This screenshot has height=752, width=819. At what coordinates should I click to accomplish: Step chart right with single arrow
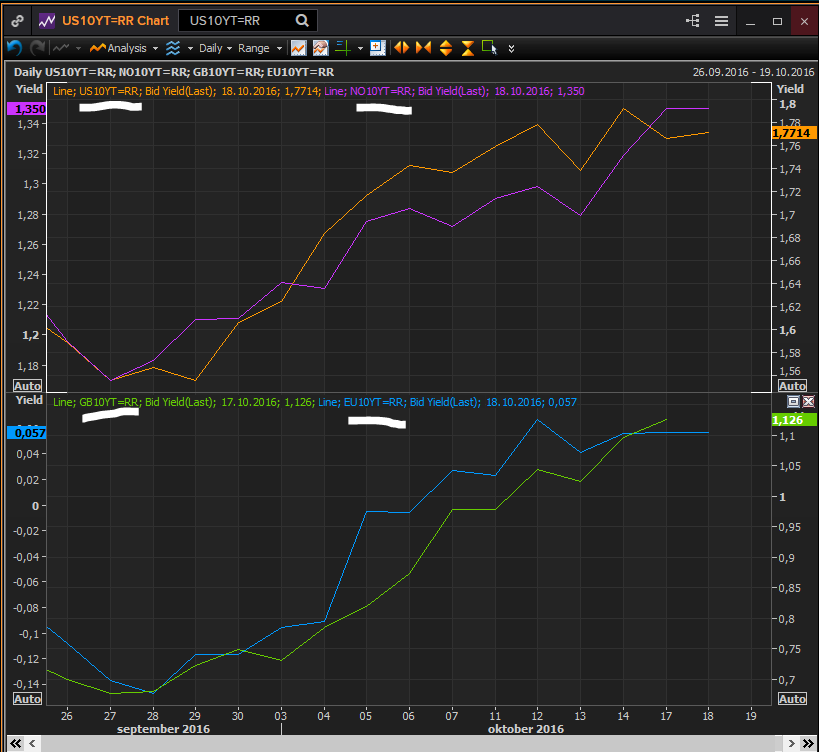pos(791,743)
